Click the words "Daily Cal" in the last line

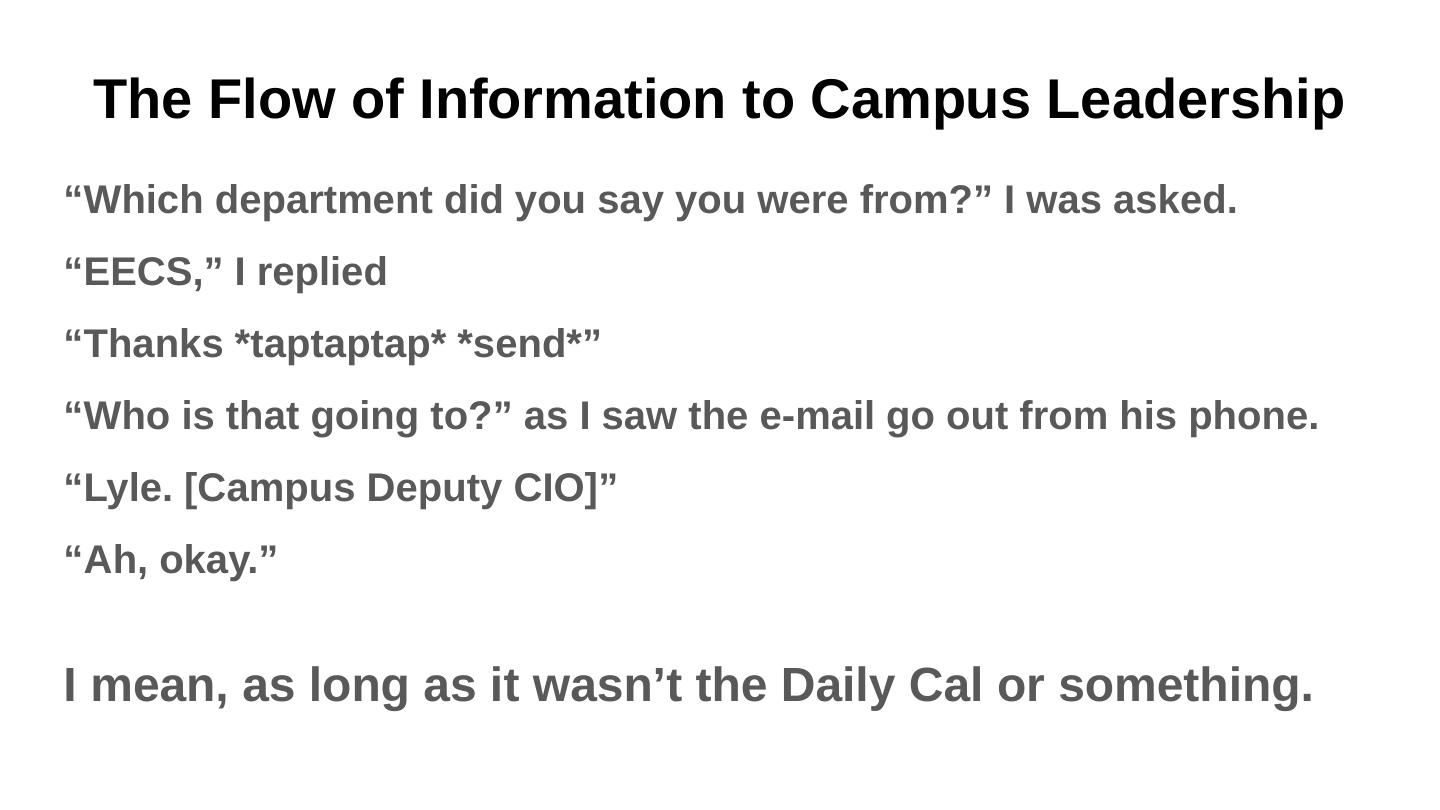[881, 686]
